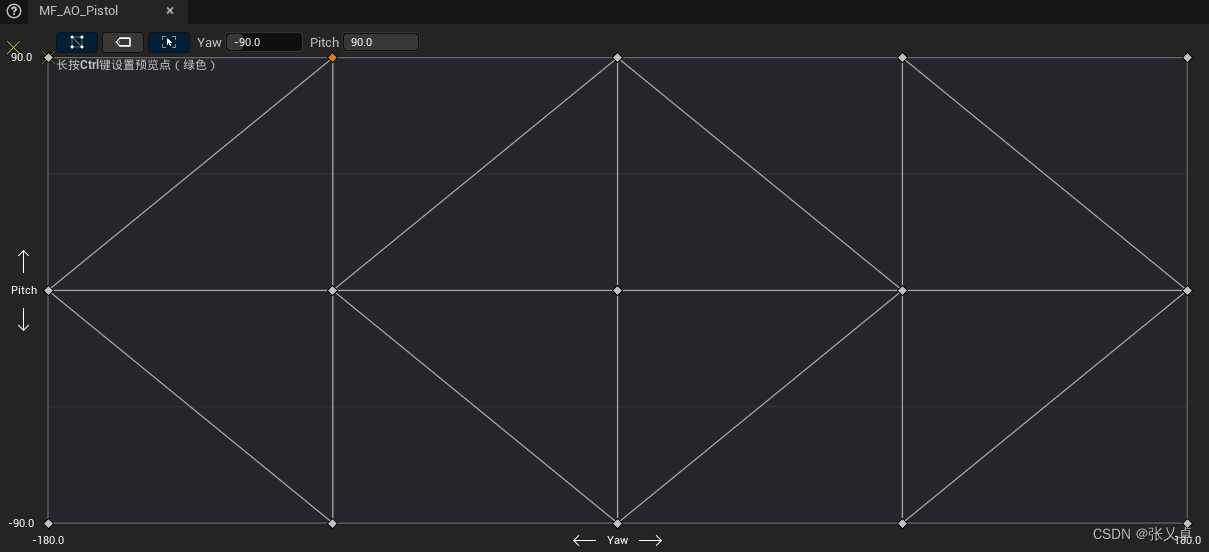The height and width of the screenshot is (552, 1209).
Task: Select the center sample at Yaw 0, Pitch 0
Action: point(617,291)
